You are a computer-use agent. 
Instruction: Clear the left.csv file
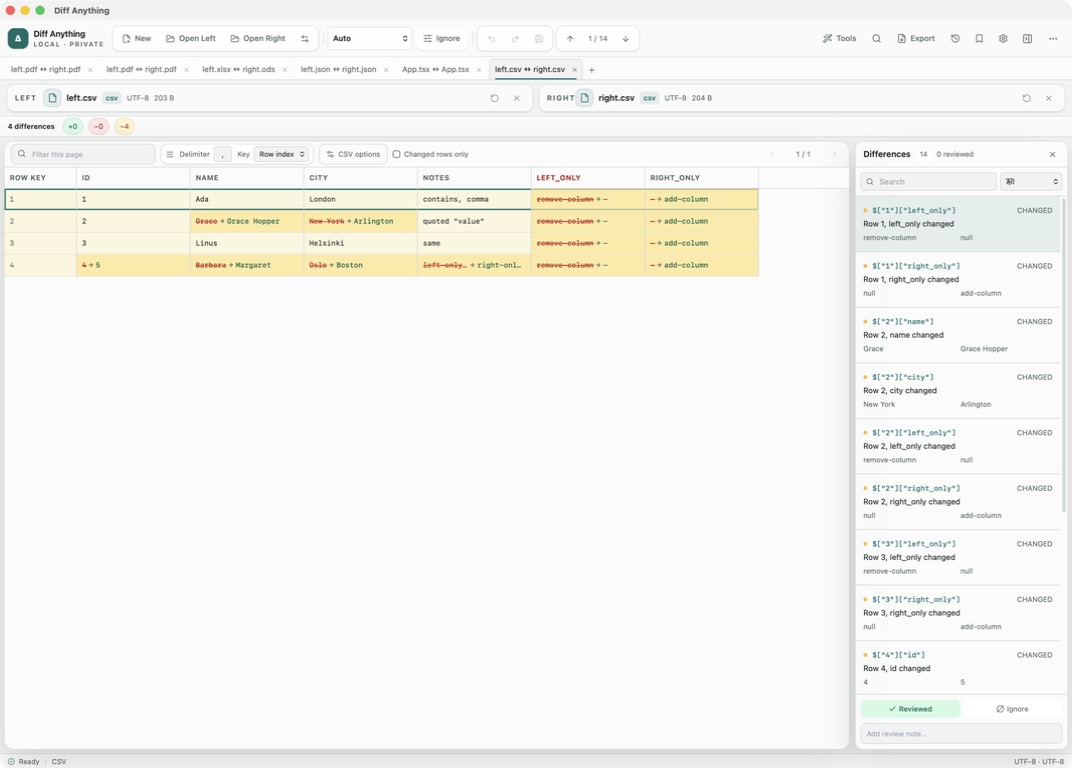pyautogui.click(x=517, y=98)
